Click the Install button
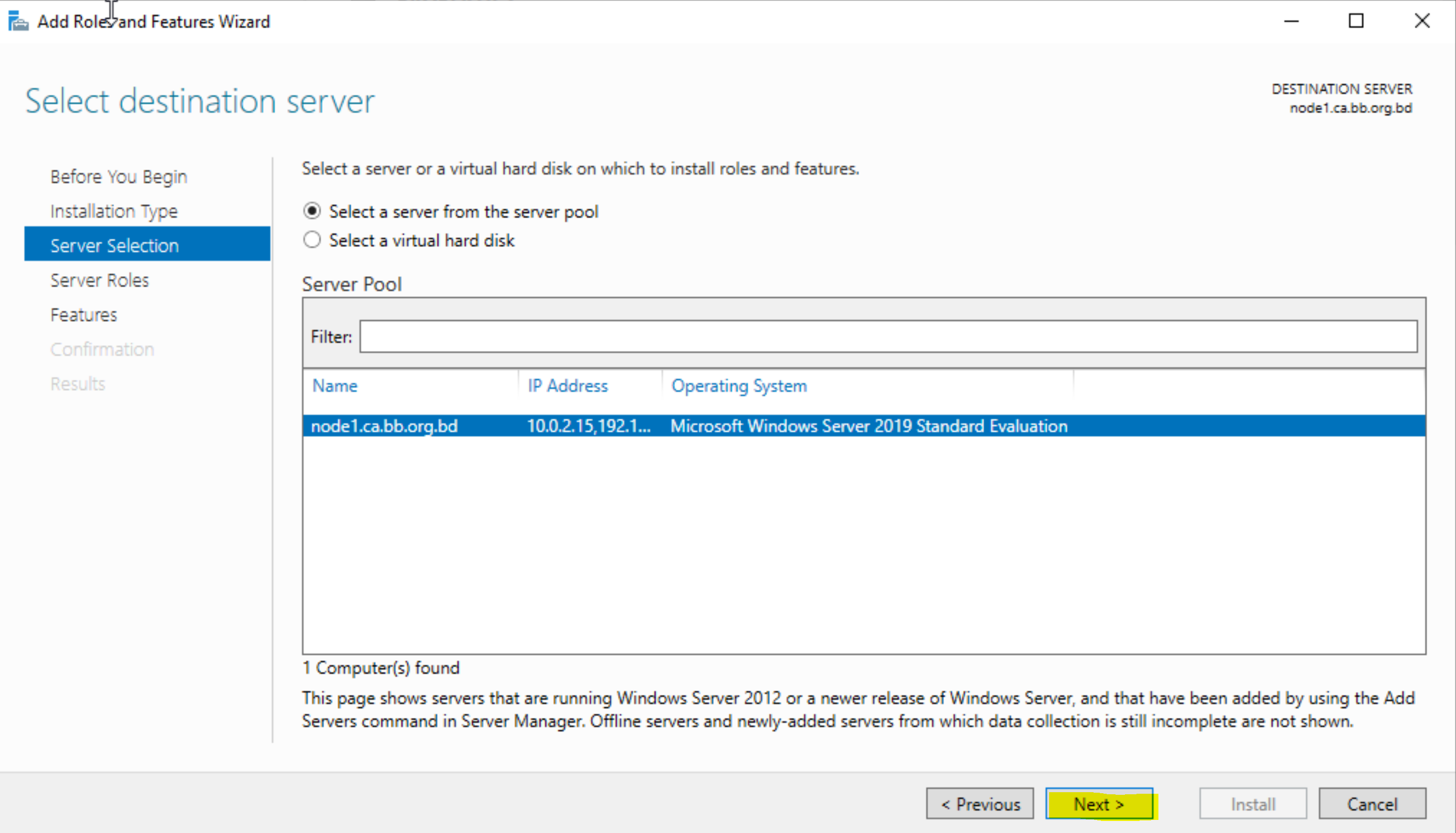 tap(1253, 804)
